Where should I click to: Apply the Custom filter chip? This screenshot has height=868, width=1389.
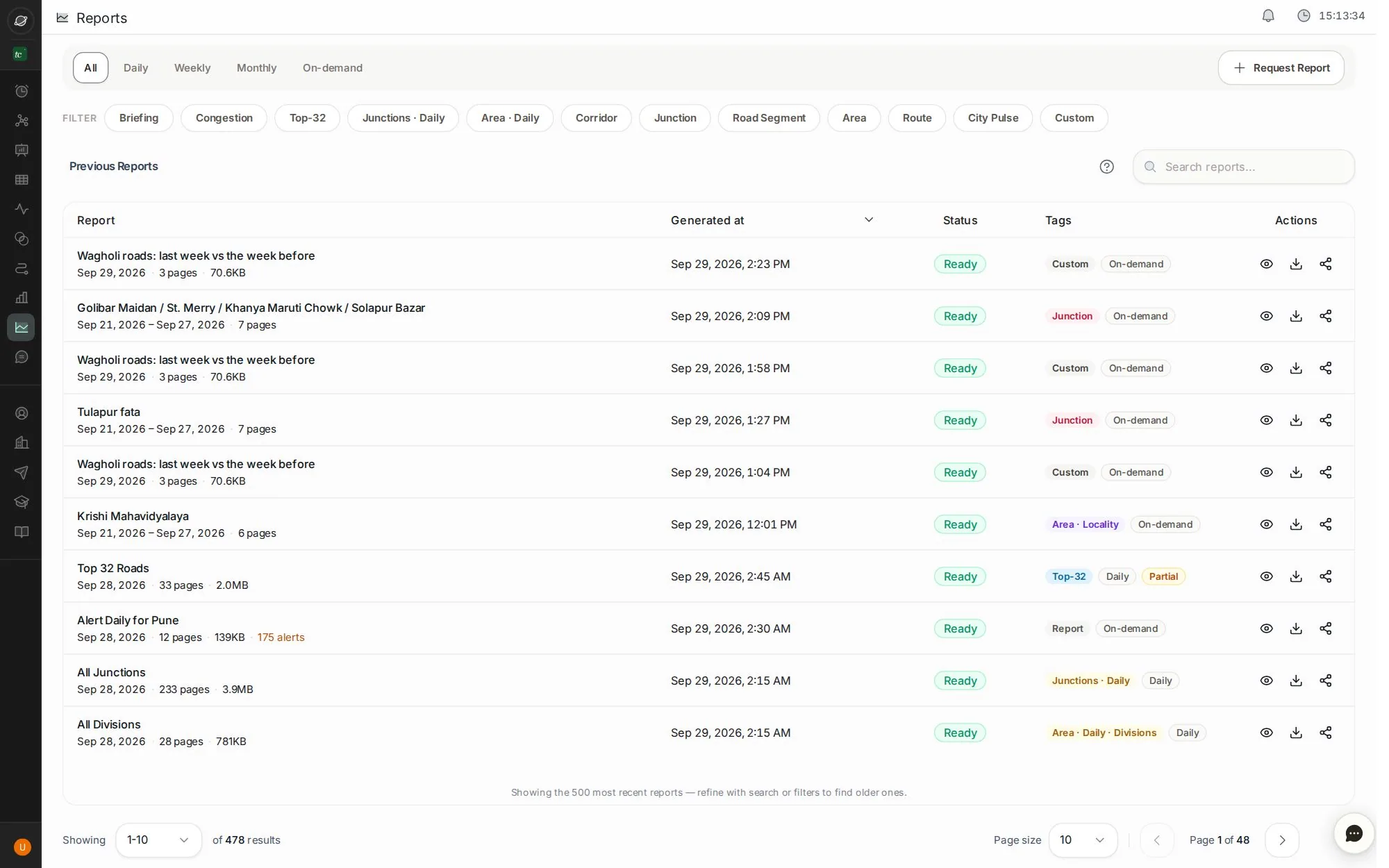pos(1074,118)
